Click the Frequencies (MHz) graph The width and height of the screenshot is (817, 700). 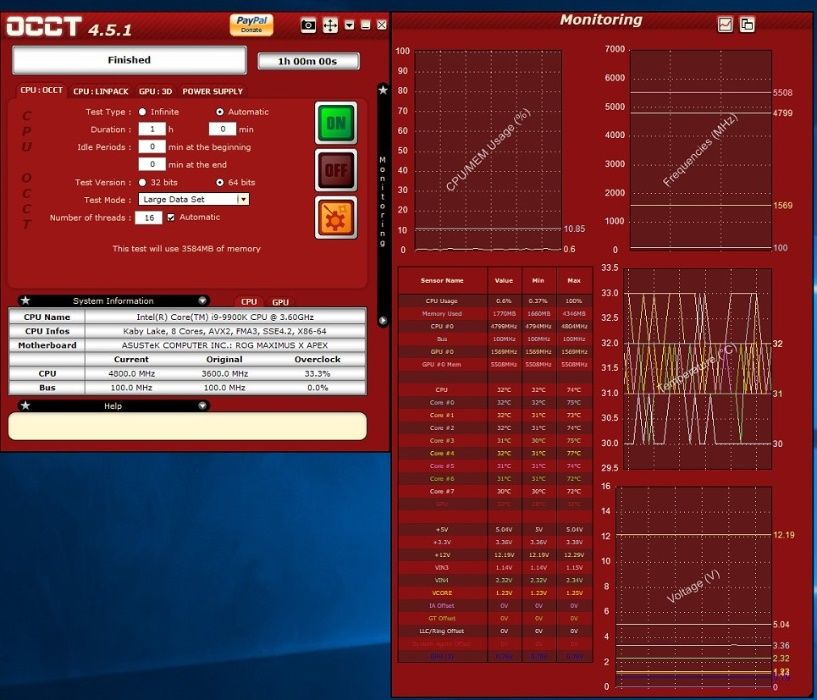(701, 150)
